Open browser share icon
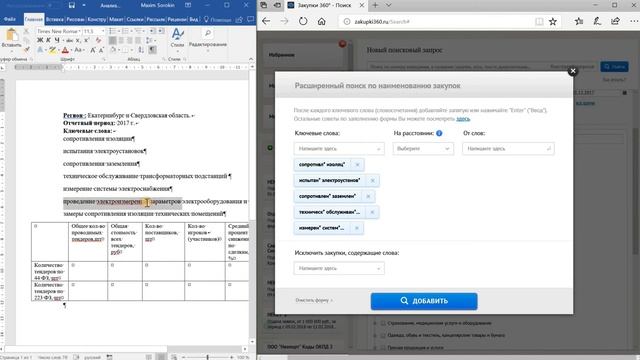This screenshot has width=640, height=360. [x=615, y=21]
